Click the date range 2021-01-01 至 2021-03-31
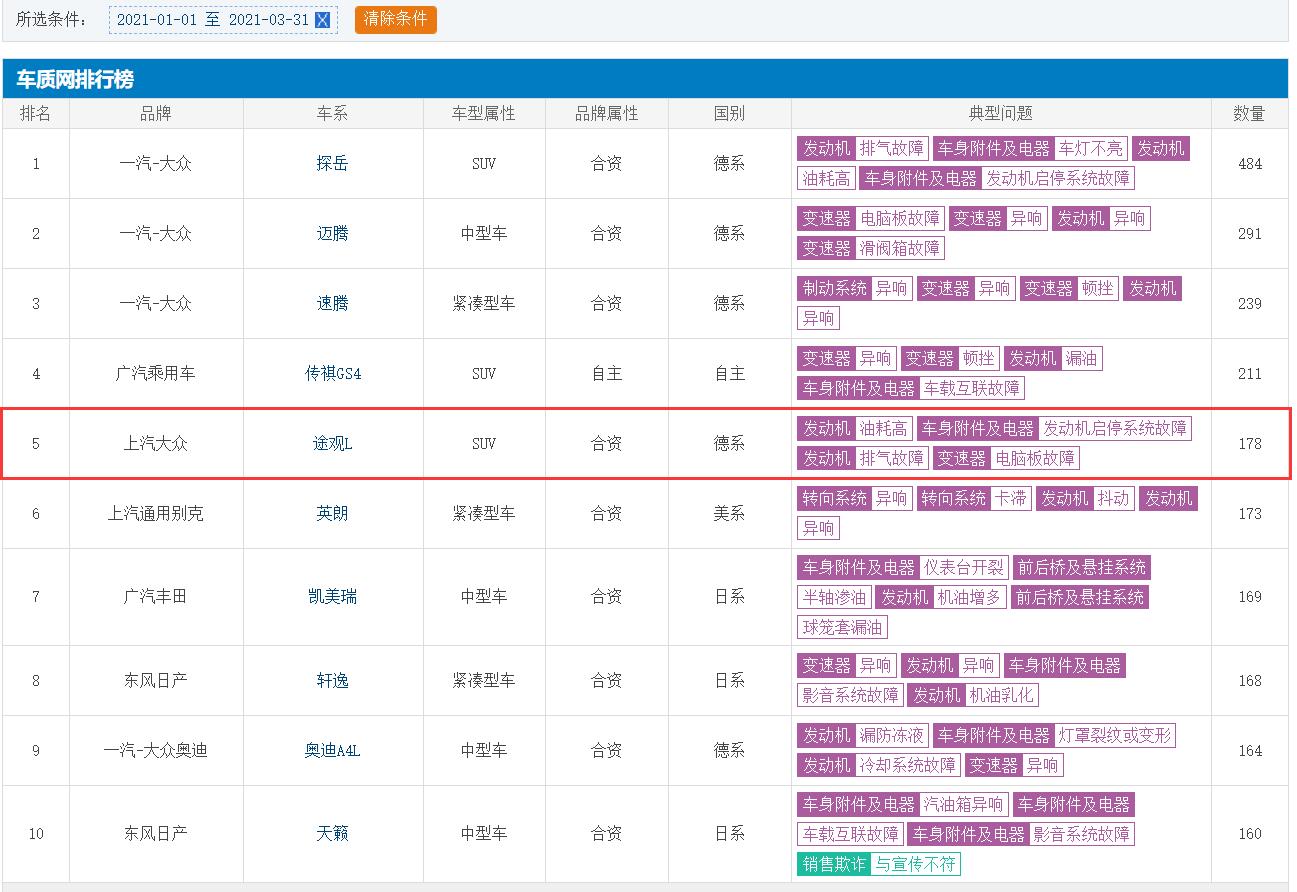 pos(213,20)
